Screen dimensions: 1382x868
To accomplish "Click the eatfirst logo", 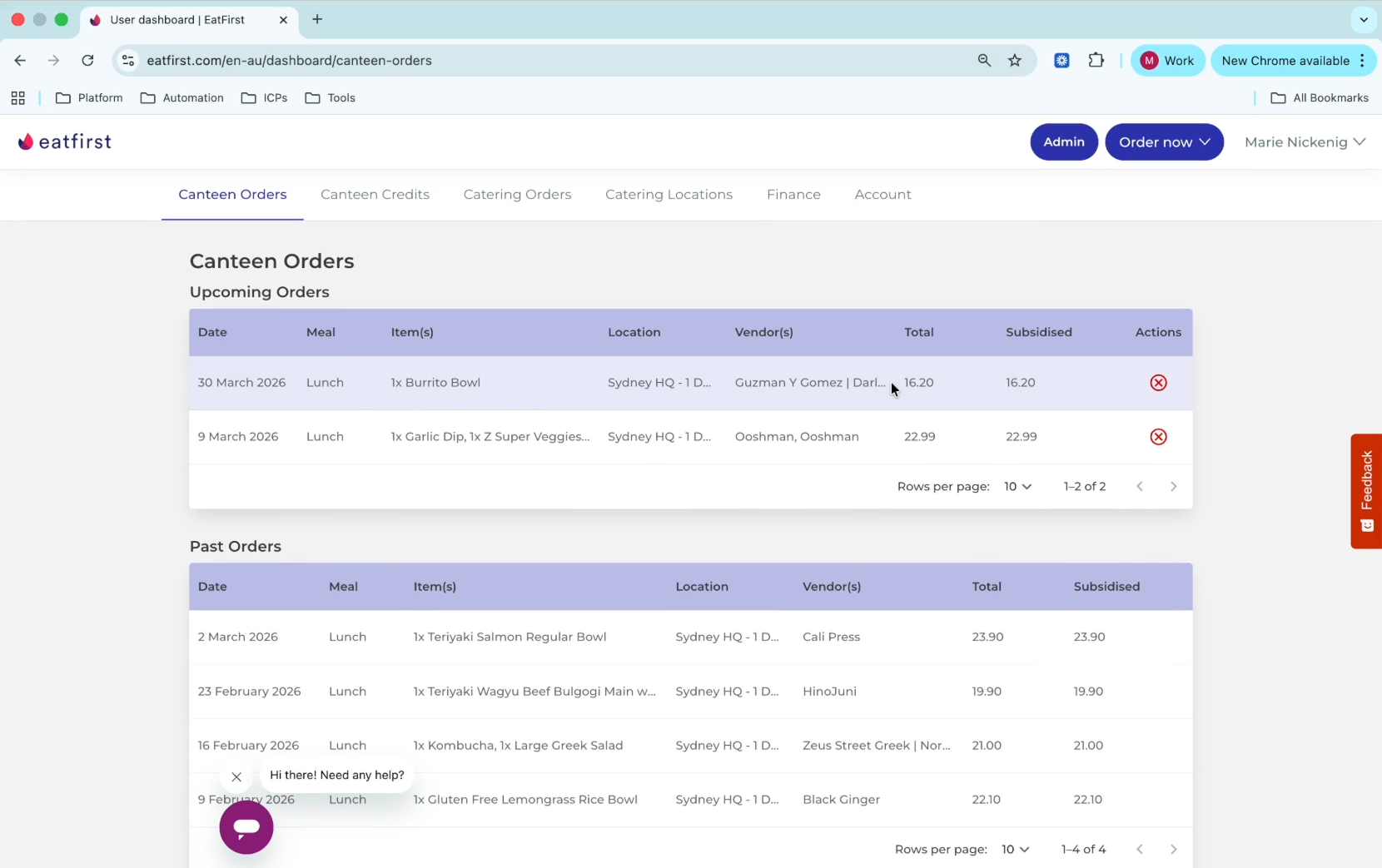I will [65, 141].
